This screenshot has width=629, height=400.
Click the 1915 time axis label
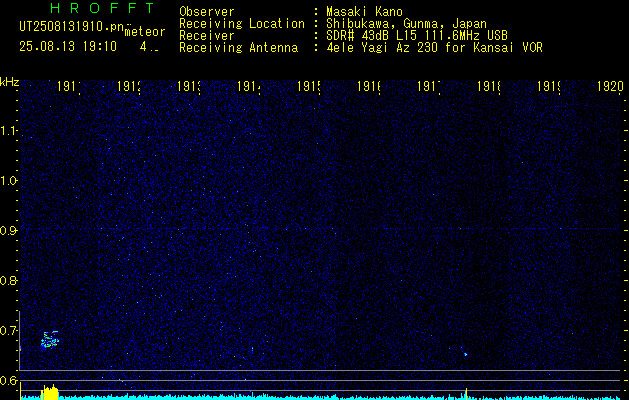[309, 87]
